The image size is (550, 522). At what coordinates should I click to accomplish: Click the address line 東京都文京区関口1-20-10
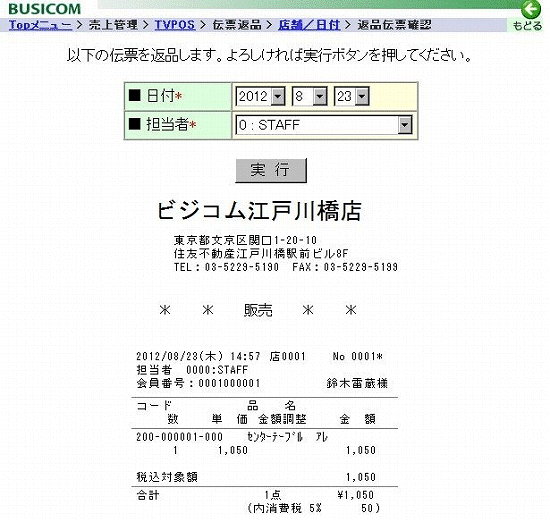(x=245, y=240)
